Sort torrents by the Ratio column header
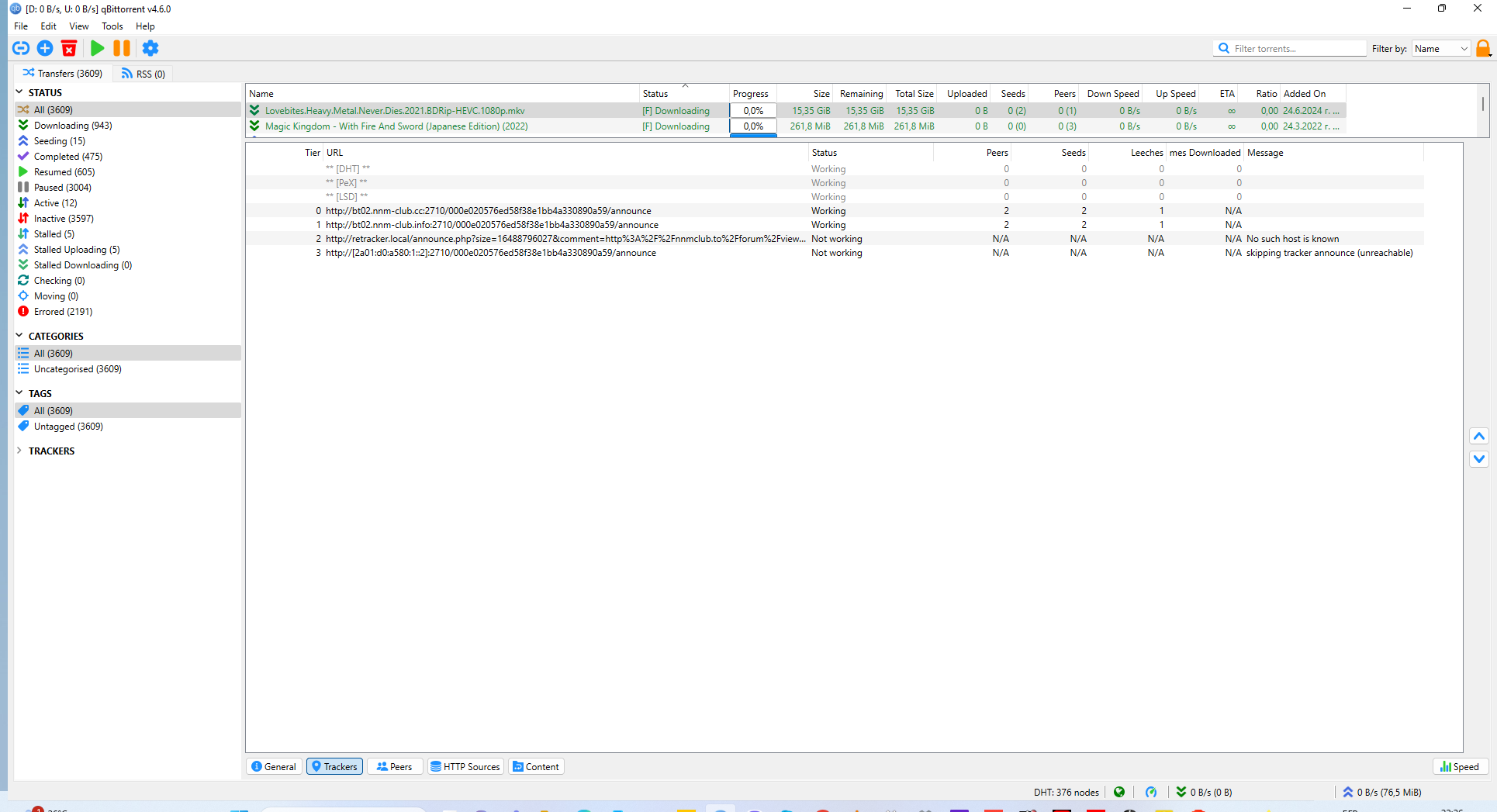Screen dimensions: 1497x812 tap(1260, 94)
